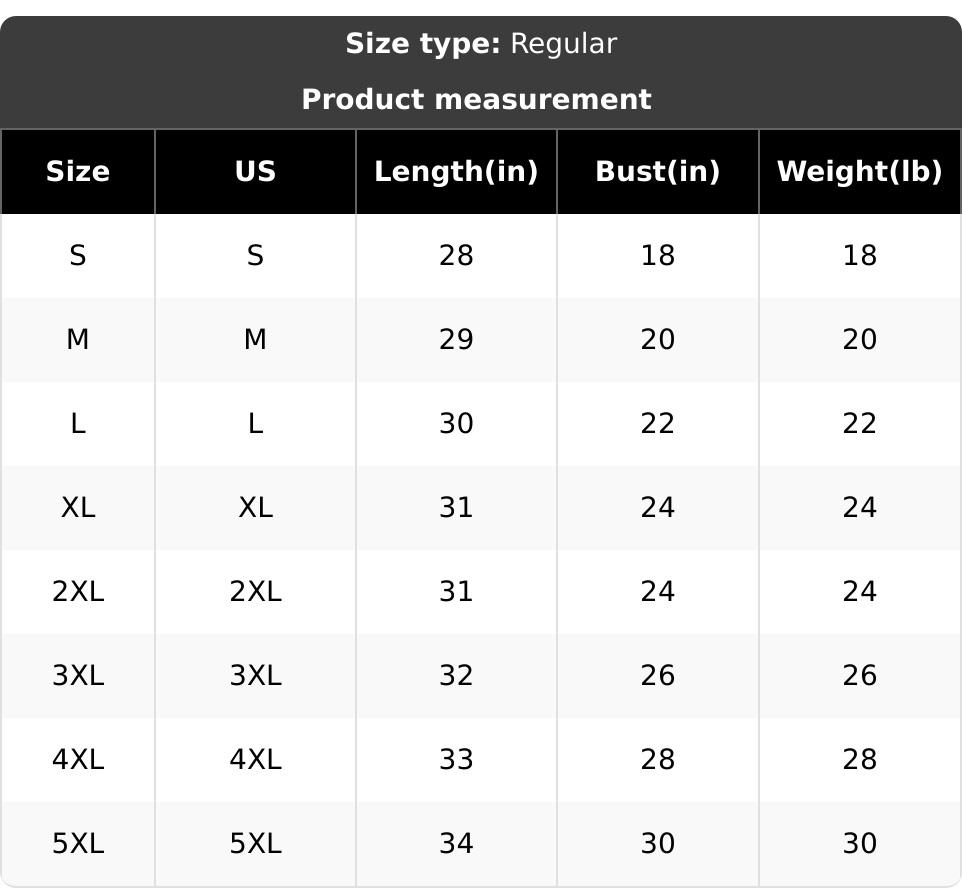Viewport: 962px width, 888px height.
Task: Click Length value 28 in S row
Action: pos(456,256)
